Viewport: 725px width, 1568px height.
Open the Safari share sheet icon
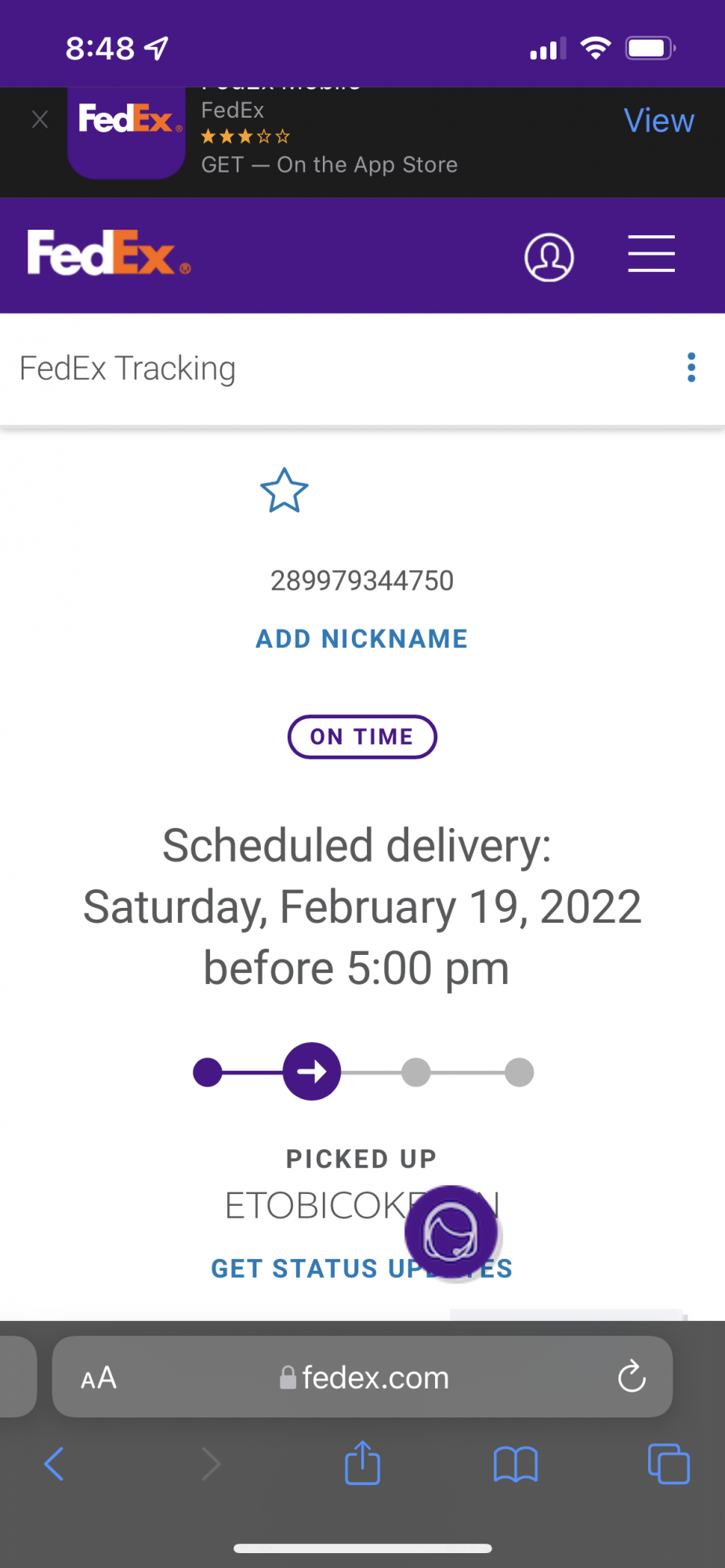tap(362, 1463)
